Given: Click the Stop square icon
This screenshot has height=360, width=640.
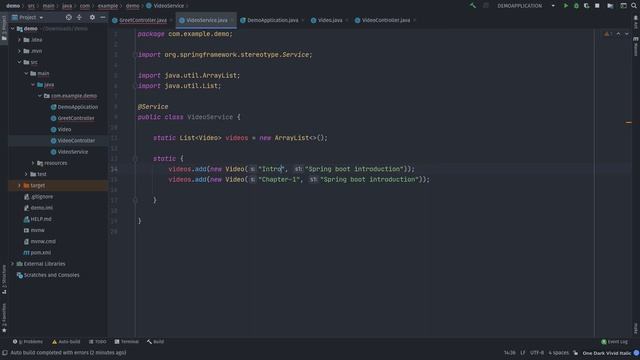Looking at the screenshot, I should point(597,6).
